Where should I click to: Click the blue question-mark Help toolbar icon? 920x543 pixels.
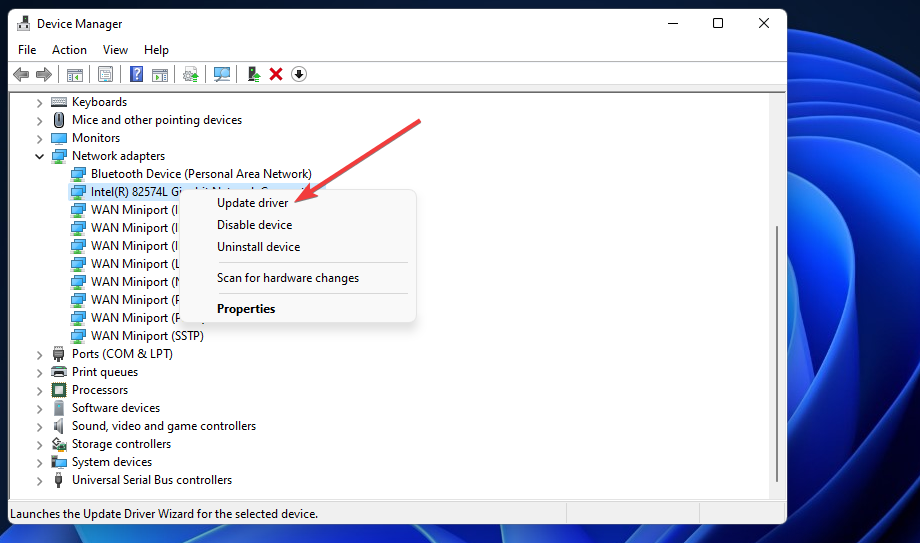coord(136,74)
